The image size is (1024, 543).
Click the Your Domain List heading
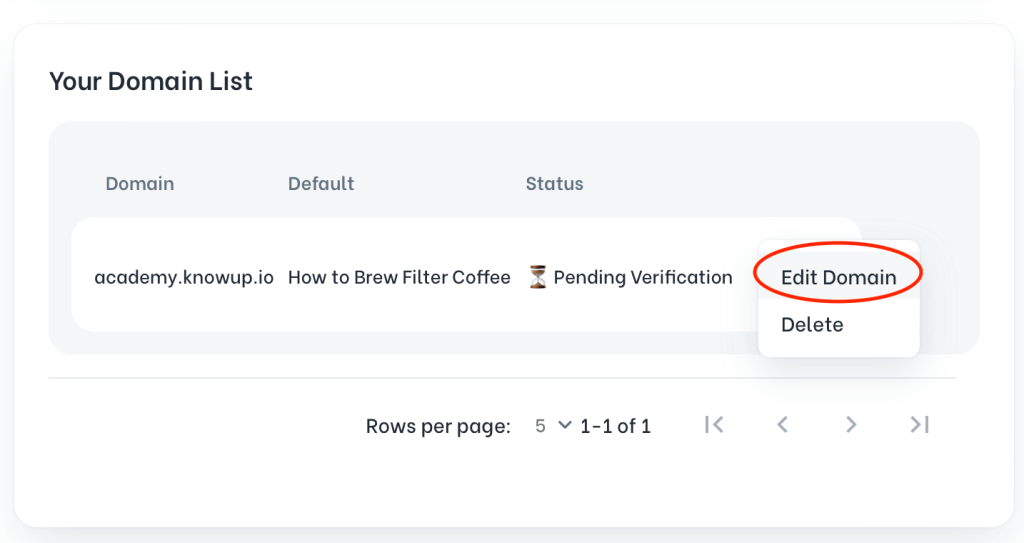(x=151, y=81)
